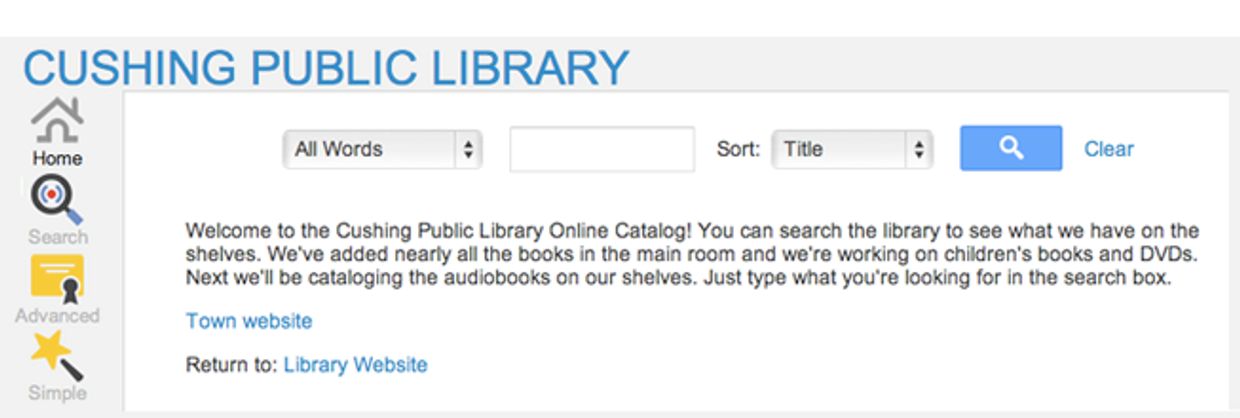Open the Town website link
The height and width of the screenshot is (418, 1240).
tap(249, 321)
